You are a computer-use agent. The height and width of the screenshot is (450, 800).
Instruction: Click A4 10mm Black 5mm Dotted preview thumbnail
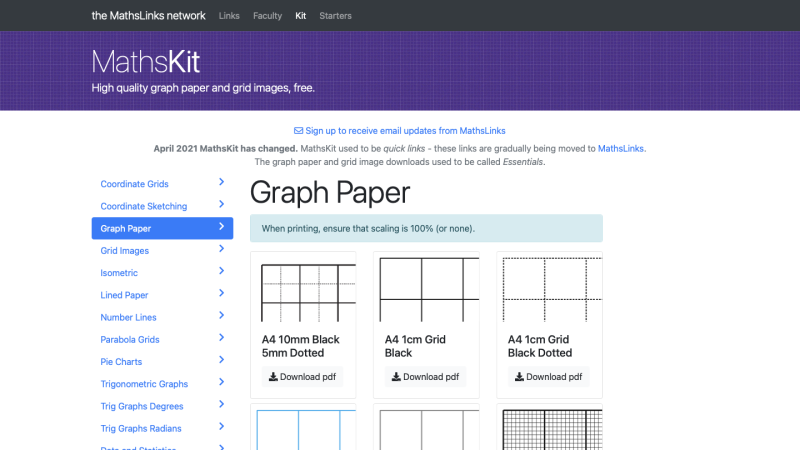pos(303,289)
